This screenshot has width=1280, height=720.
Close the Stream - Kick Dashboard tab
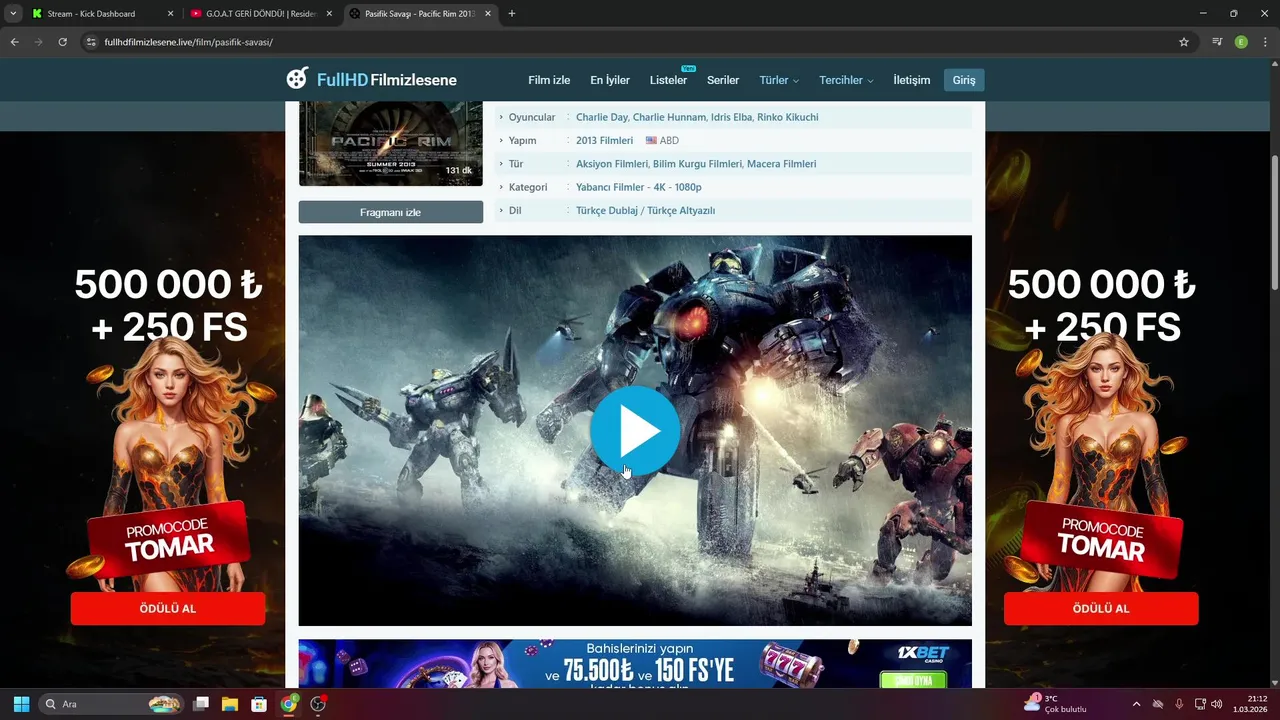(x=170, y=14)
